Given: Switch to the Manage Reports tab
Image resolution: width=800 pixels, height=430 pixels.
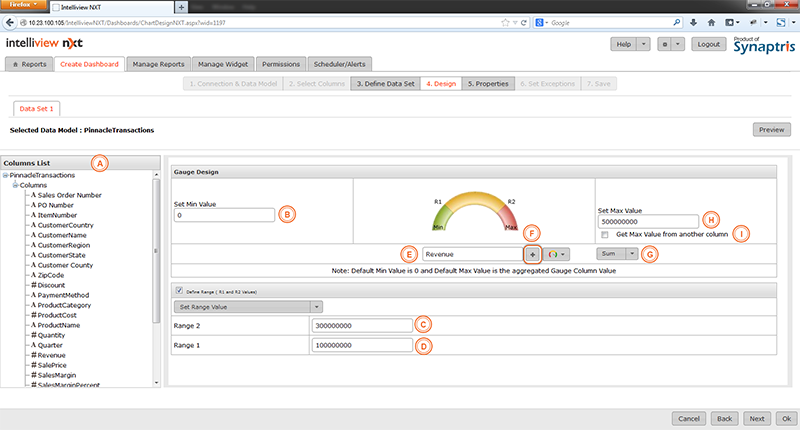Looking at the screenshot, I should 159,64.
